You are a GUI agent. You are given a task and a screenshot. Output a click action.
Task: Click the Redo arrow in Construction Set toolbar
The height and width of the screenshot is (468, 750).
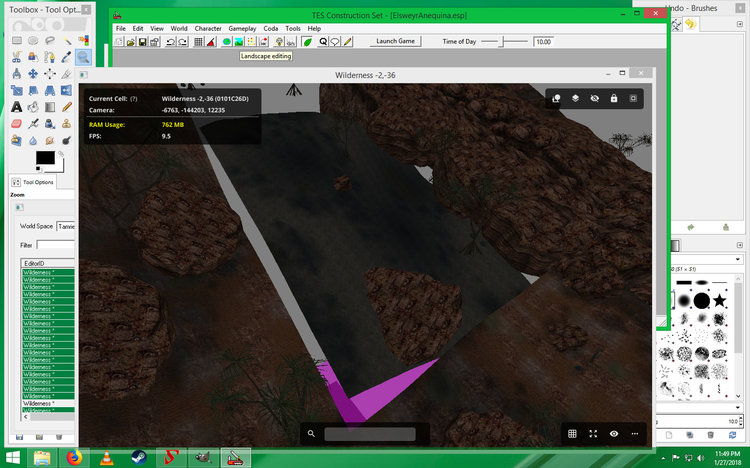click(x=182, y=42)
